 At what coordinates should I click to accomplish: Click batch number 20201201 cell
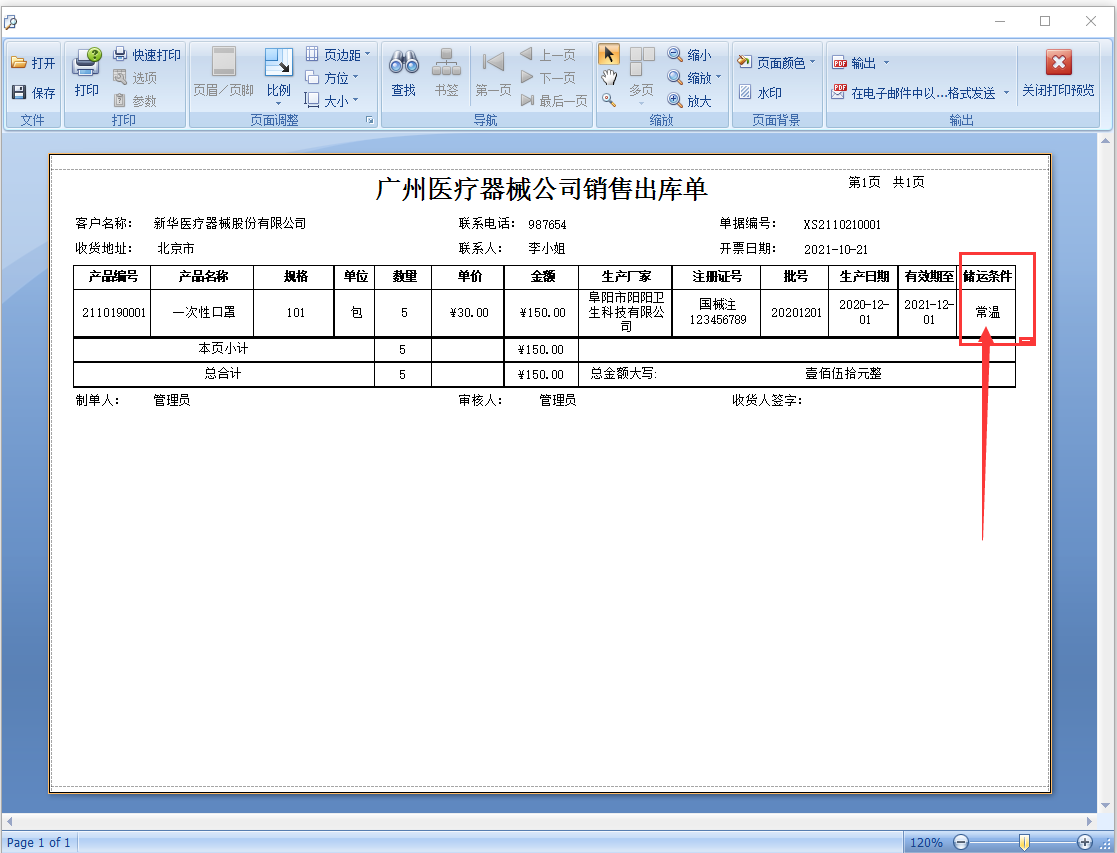coord(796,313)
